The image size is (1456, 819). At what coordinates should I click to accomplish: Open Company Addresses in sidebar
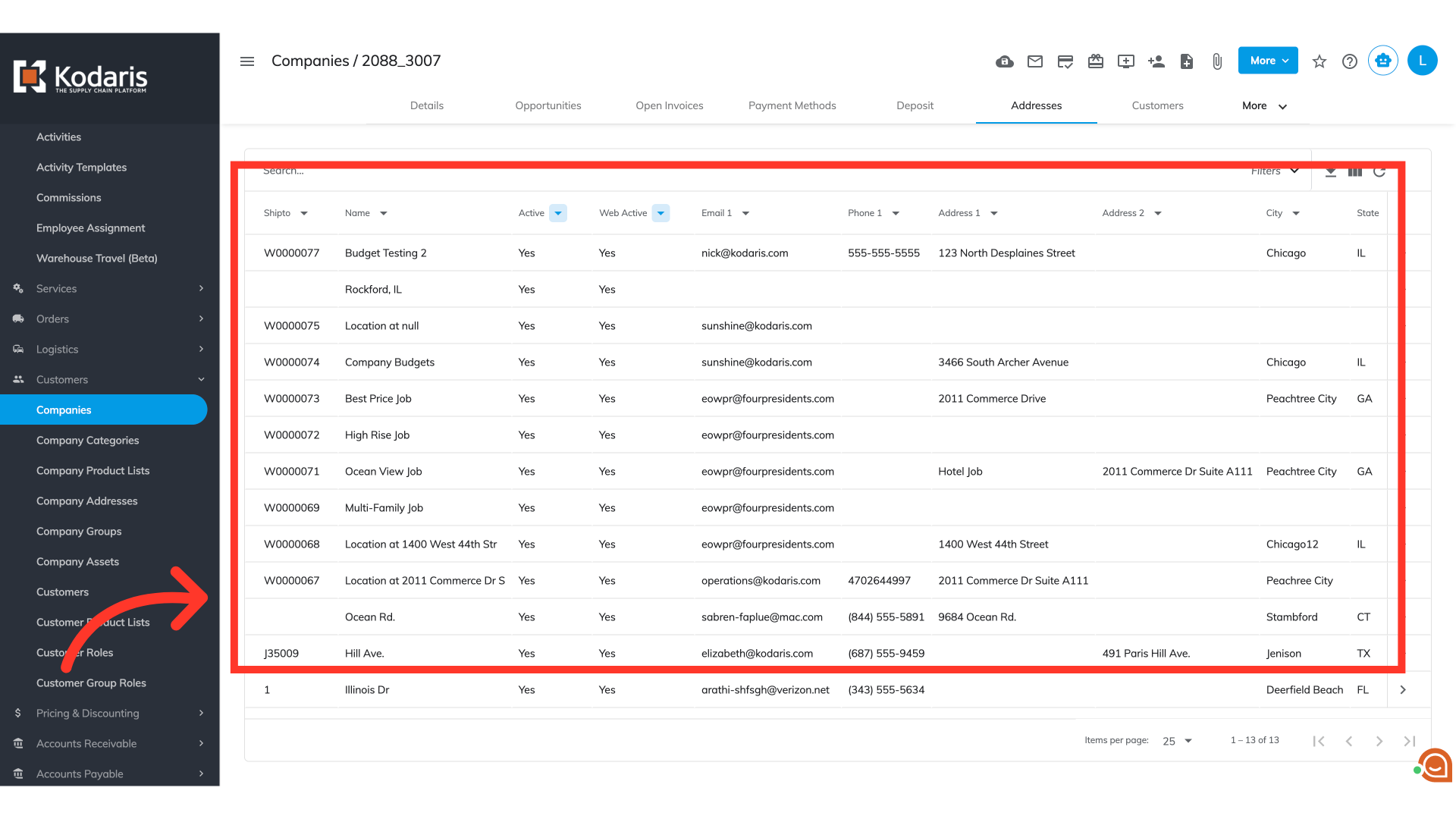[x=87, y=500]
